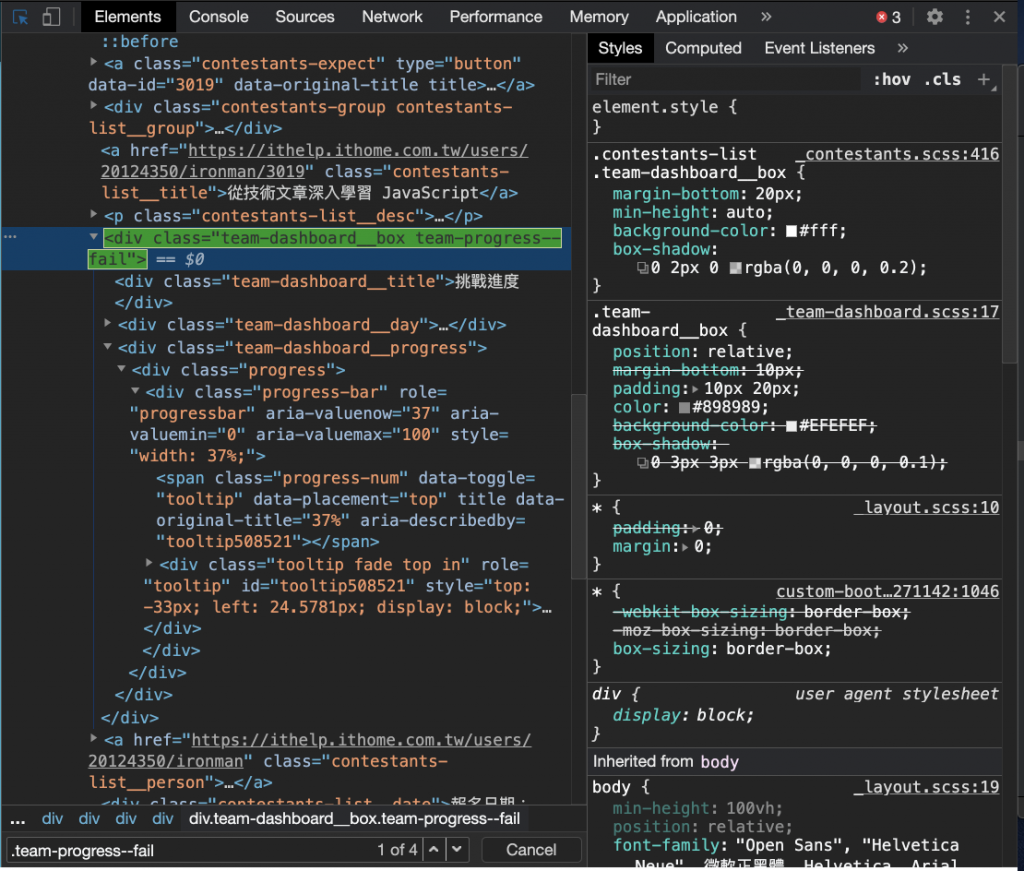
Task: Select the team-dashboard__title div row
Action: pyautogui.click(x=317, y=292)
